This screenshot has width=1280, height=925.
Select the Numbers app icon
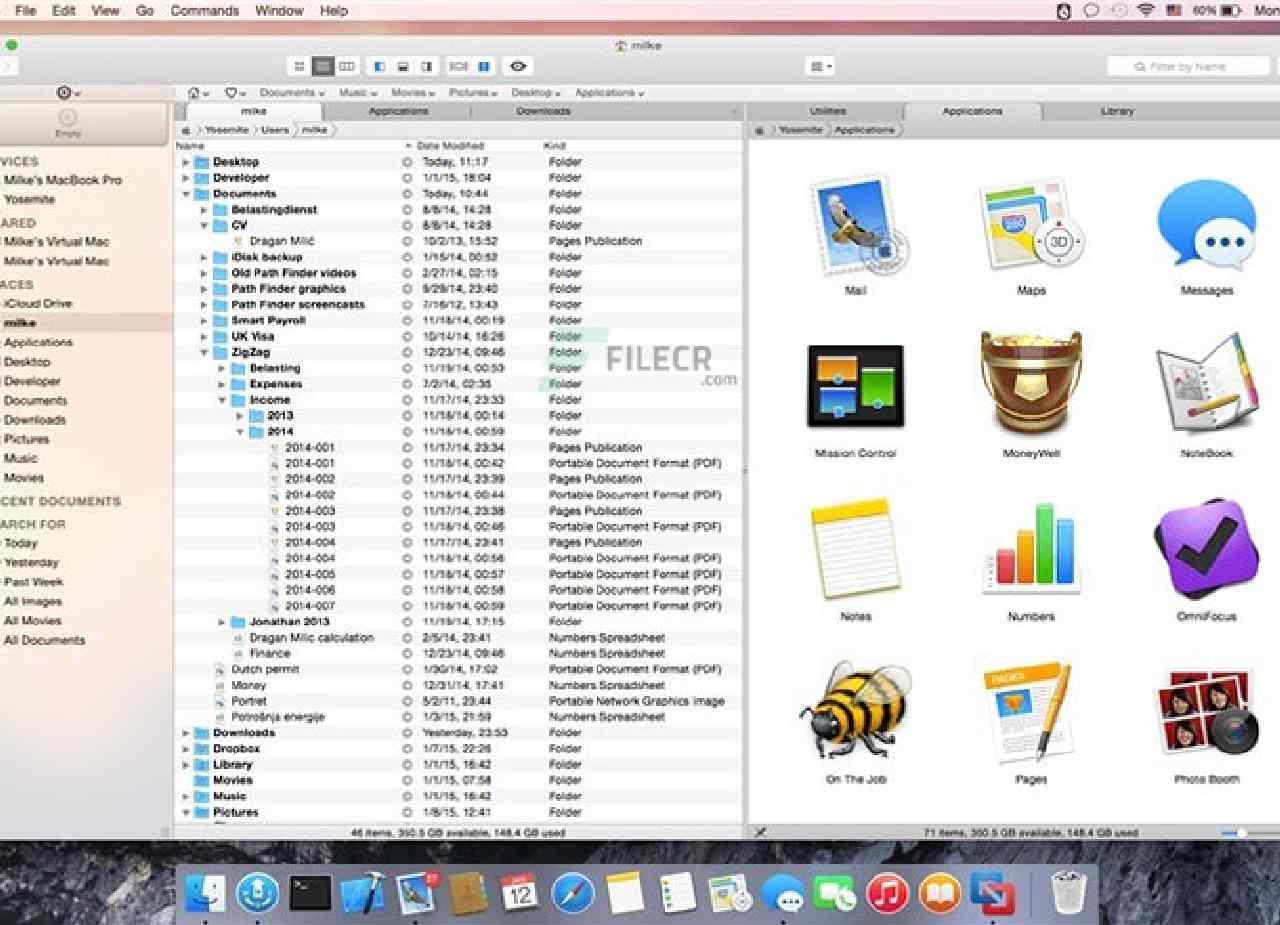tap(1031, 549)
